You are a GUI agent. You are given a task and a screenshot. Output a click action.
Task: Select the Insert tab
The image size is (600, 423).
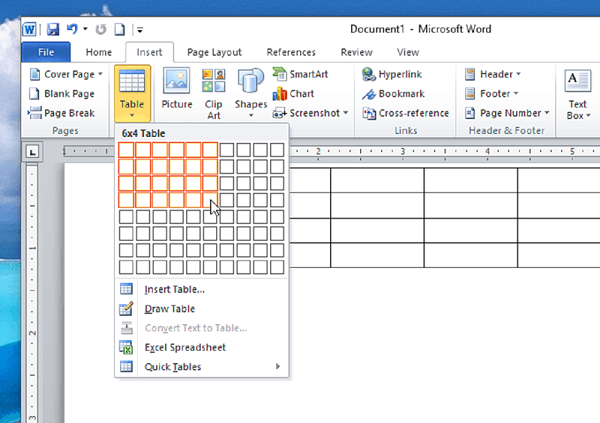pos(149,52)
